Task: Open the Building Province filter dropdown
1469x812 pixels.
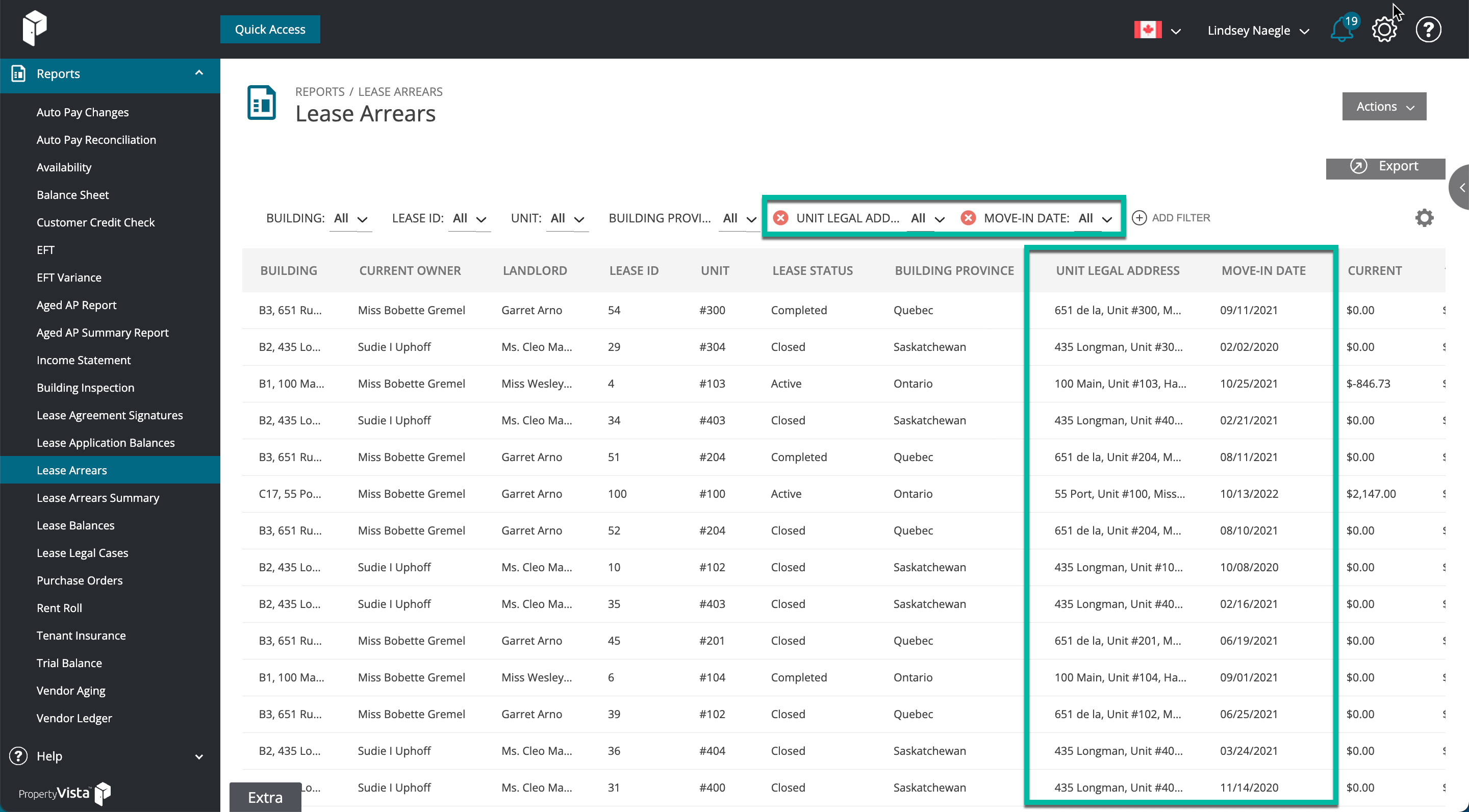Action: coord(739,218)
